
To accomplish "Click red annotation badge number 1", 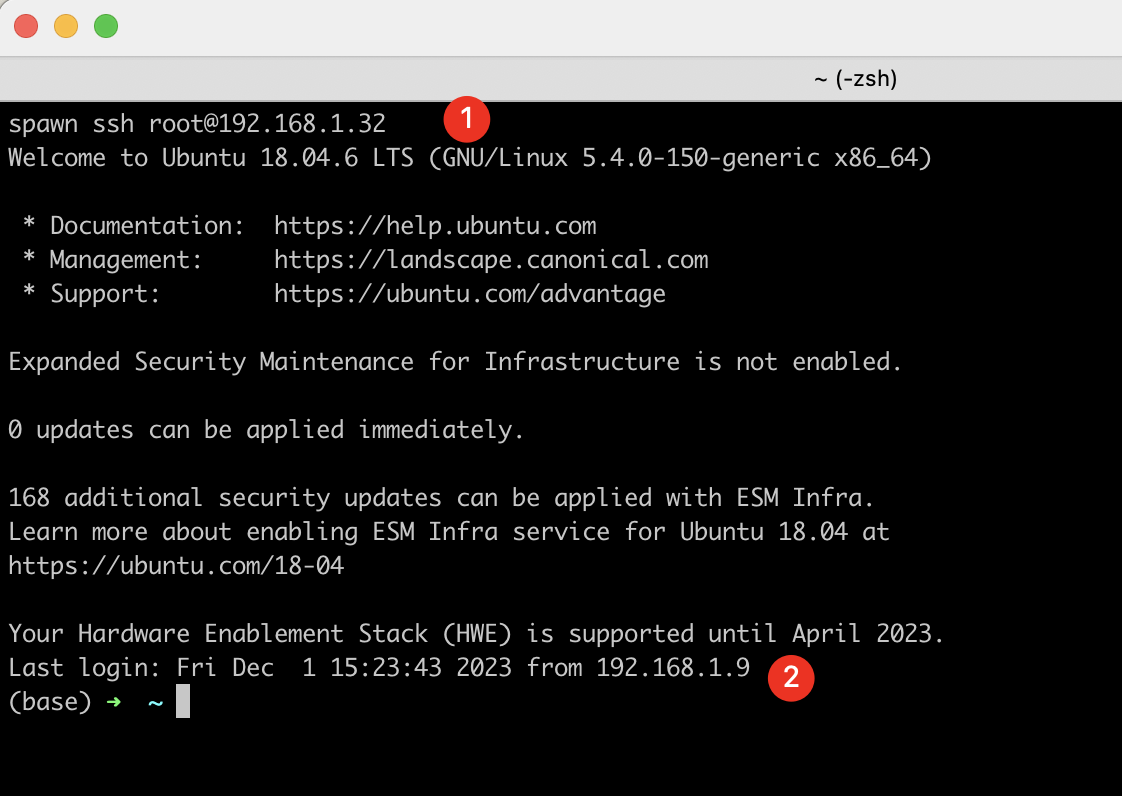I will (467, 120).
